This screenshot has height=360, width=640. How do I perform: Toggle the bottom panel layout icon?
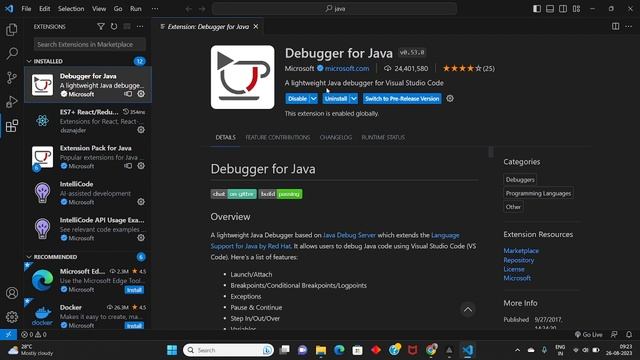[550, 9]
